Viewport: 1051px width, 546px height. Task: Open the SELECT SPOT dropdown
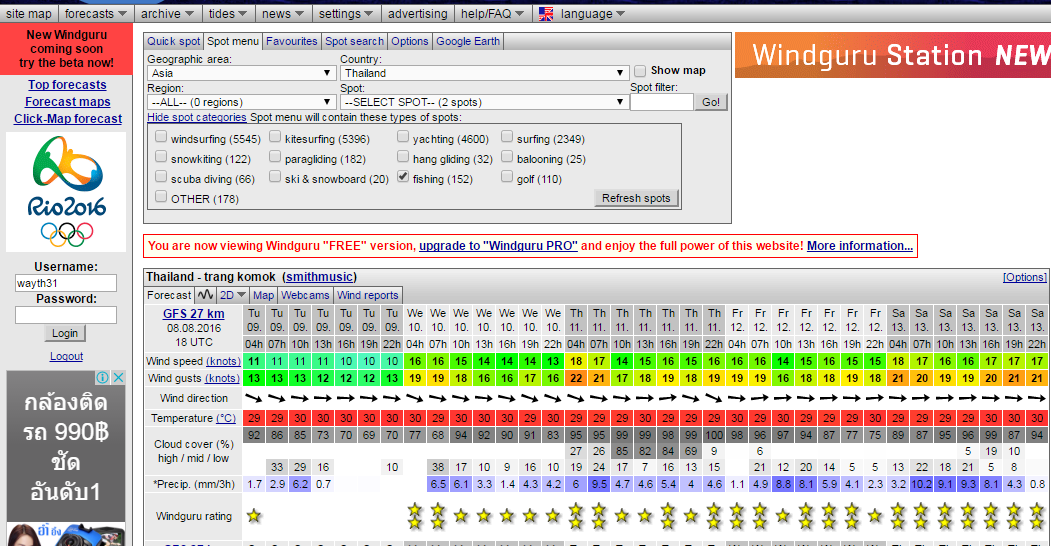tap(484, 102)
